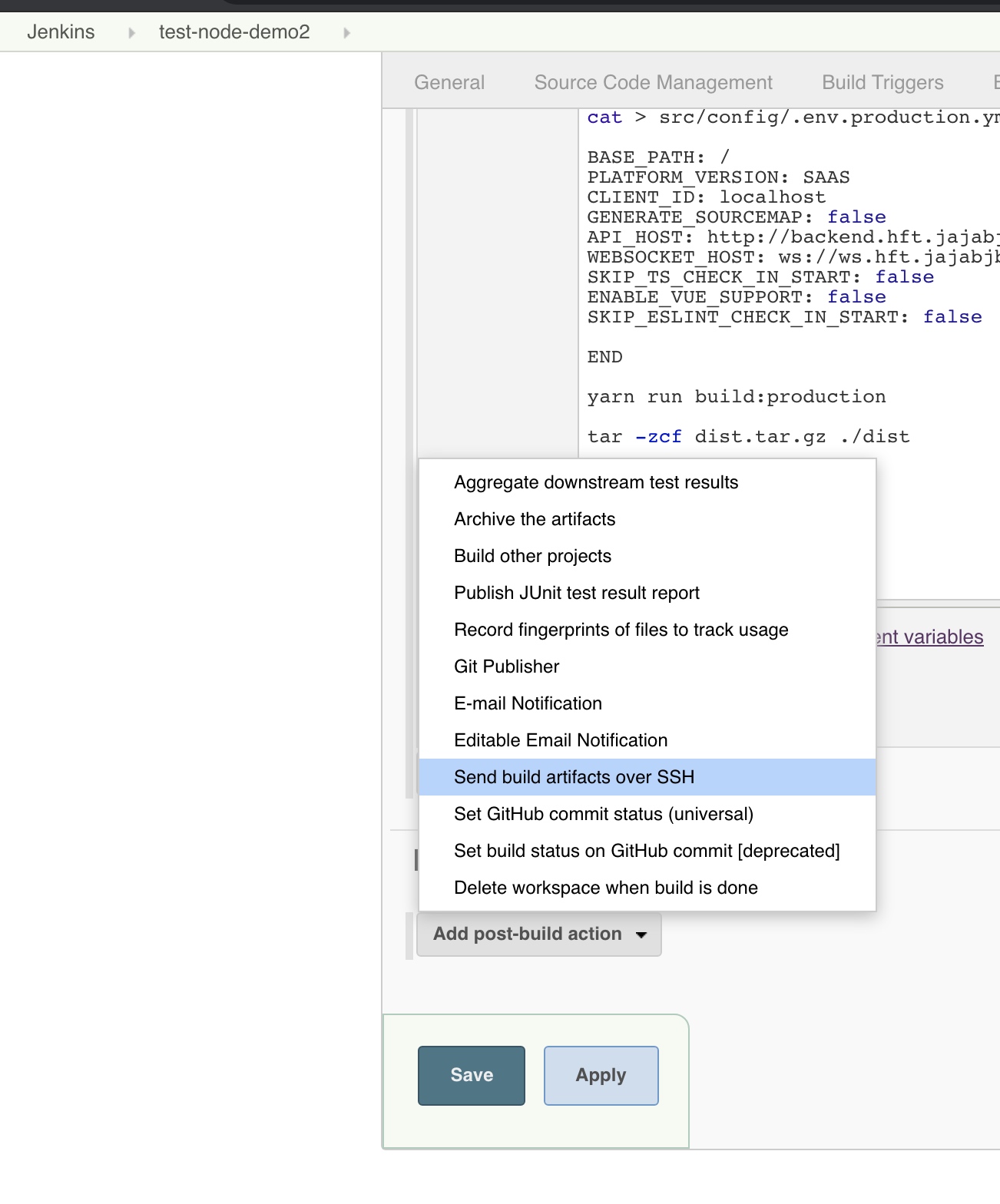The width and height of the screenshot is (1000, 1204).
Task: Select Archive the artifacts
Action: tap(647, 519)
